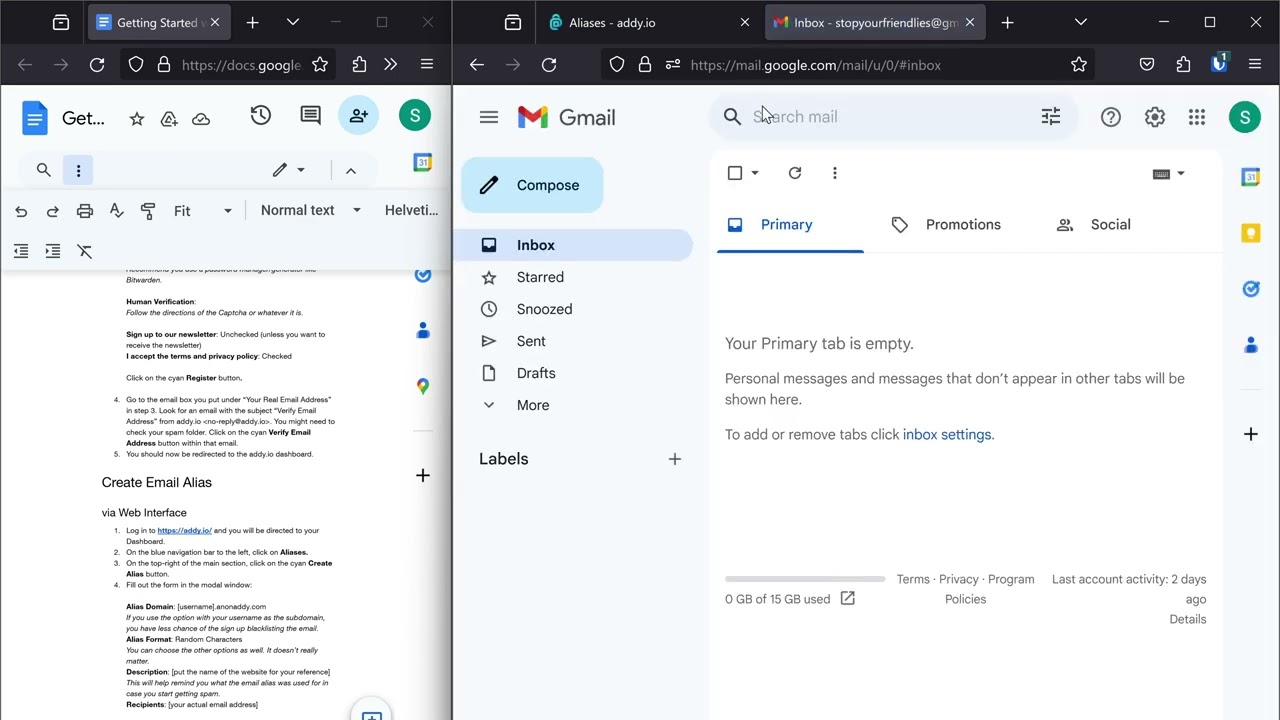Star the Google Docs document
Viewport: 1280px width, 720px height.
coord(137,119)
